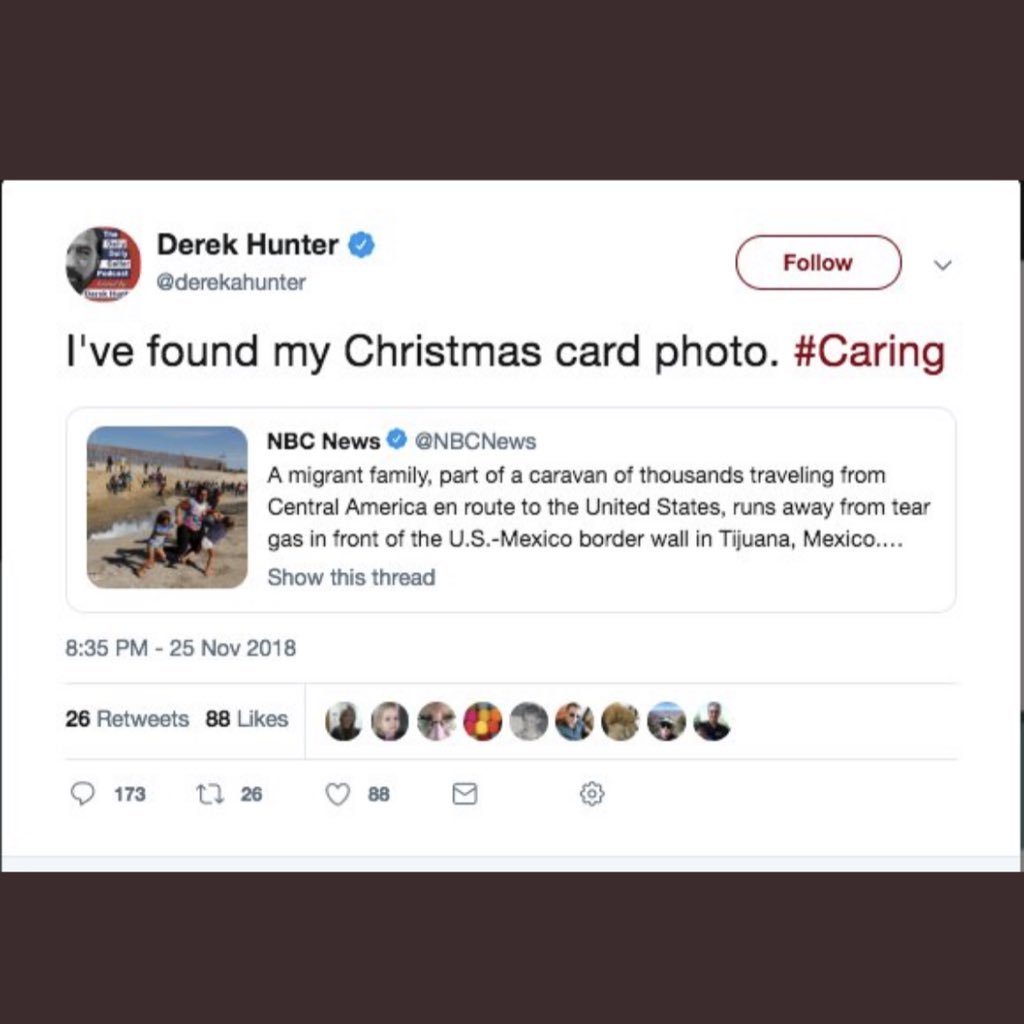Viewport: 1024px width, 1024px height.
Task: Follow Derek Hunter
Action: (x=818, y=263)
